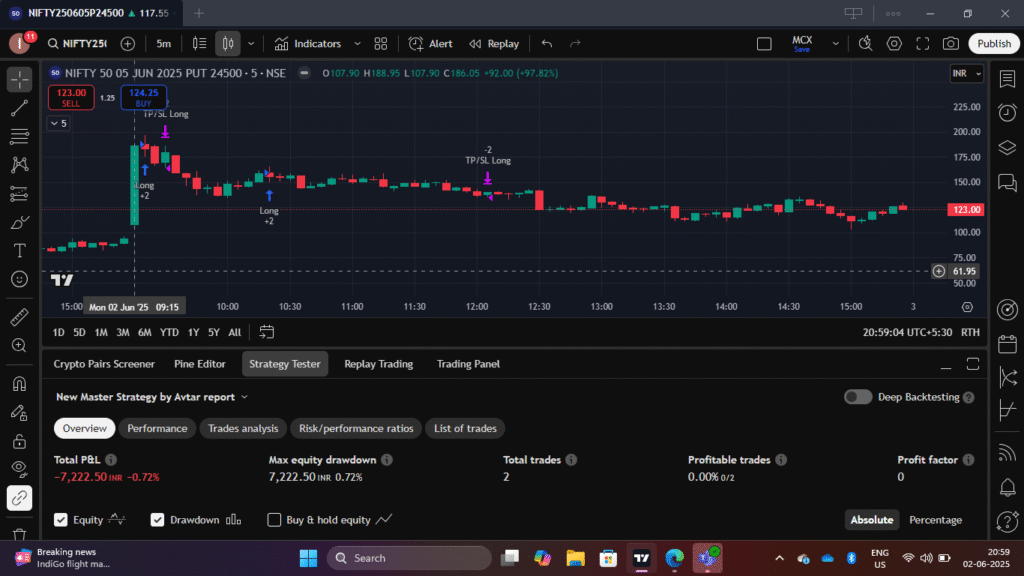Viewport: 1024px width, 576px height.
Task: Click the 123.00 SELL button
Action: tap(71, 97)
